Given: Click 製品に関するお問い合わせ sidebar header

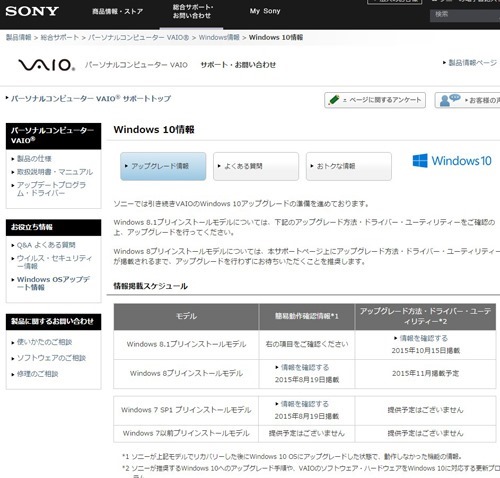Looking at the screenshot, I should pyautogui.click(x=54, y=322).
